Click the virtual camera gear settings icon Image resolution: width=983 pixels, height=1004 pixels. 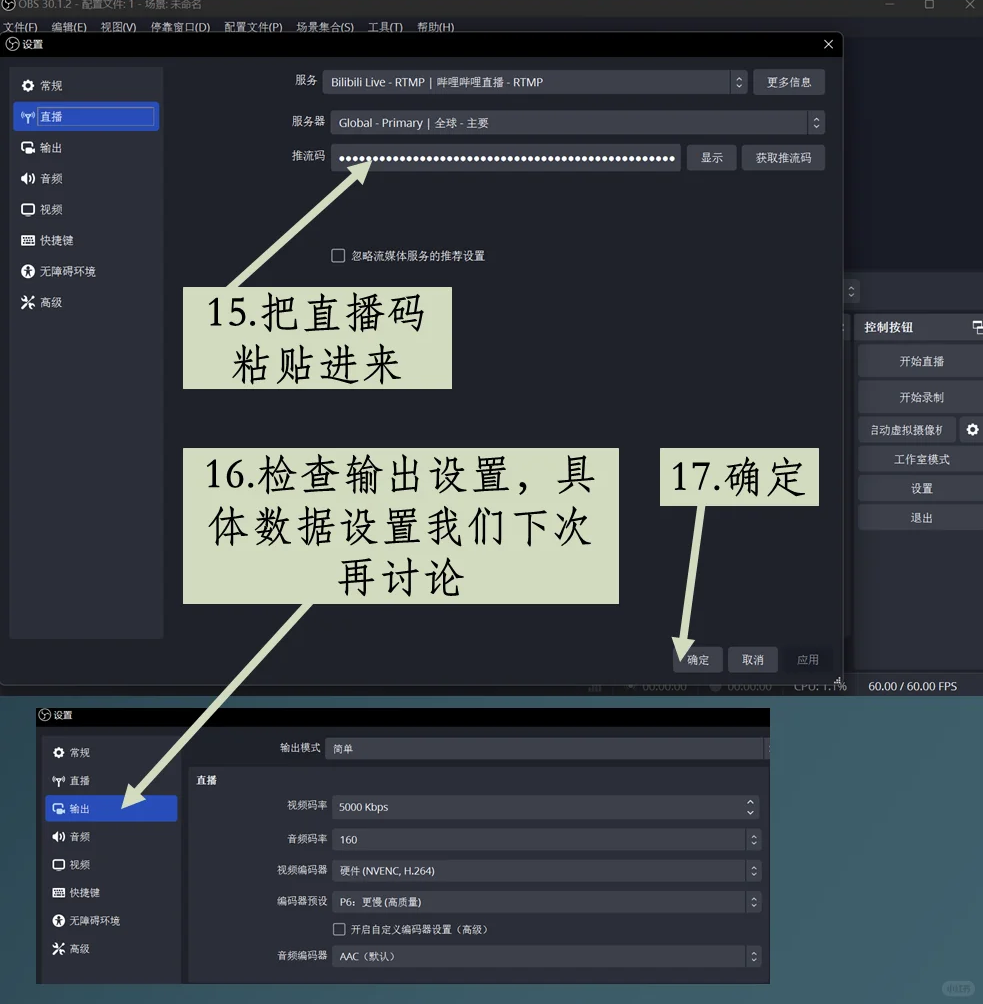(972, 430)
